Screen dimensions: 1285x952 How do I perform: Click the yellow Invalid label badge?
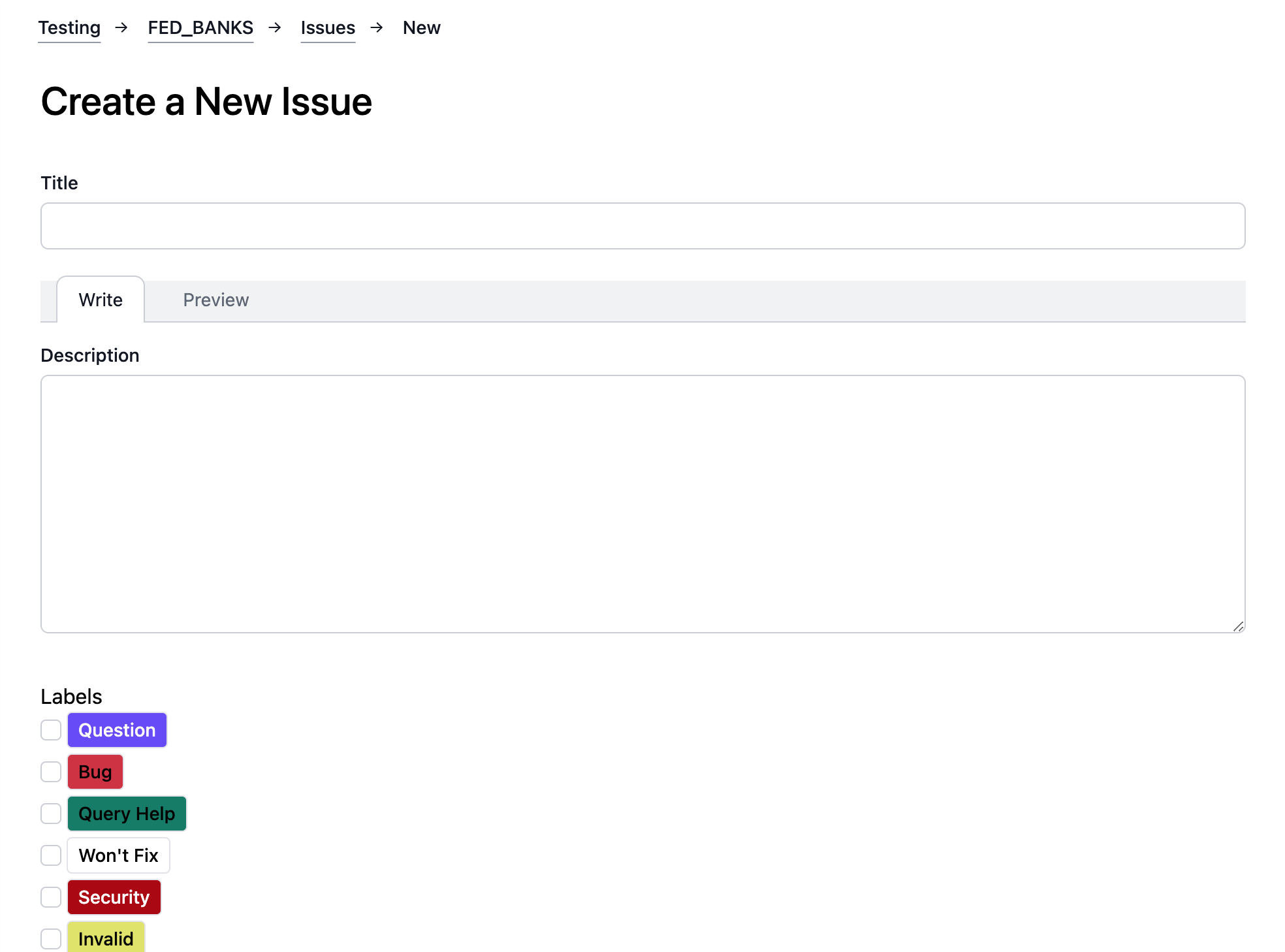(x=106, y=938)
